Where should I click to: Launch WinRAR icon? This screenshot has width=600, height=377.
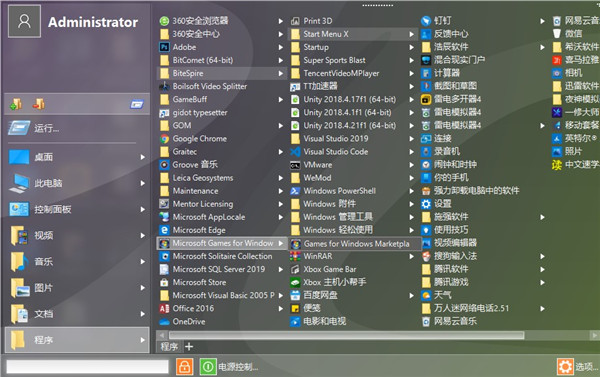point(295,256)
